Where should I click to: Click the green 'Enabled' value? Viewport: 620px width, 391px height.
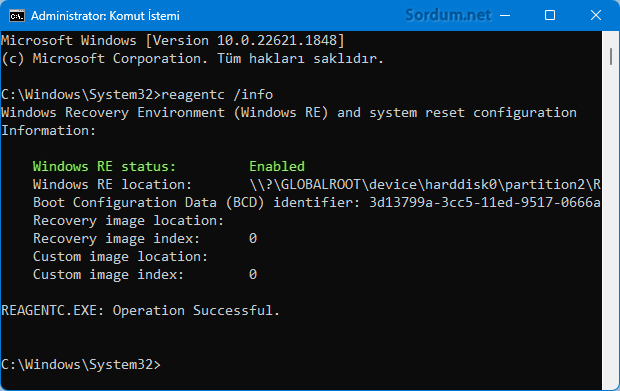click(277, 166)
